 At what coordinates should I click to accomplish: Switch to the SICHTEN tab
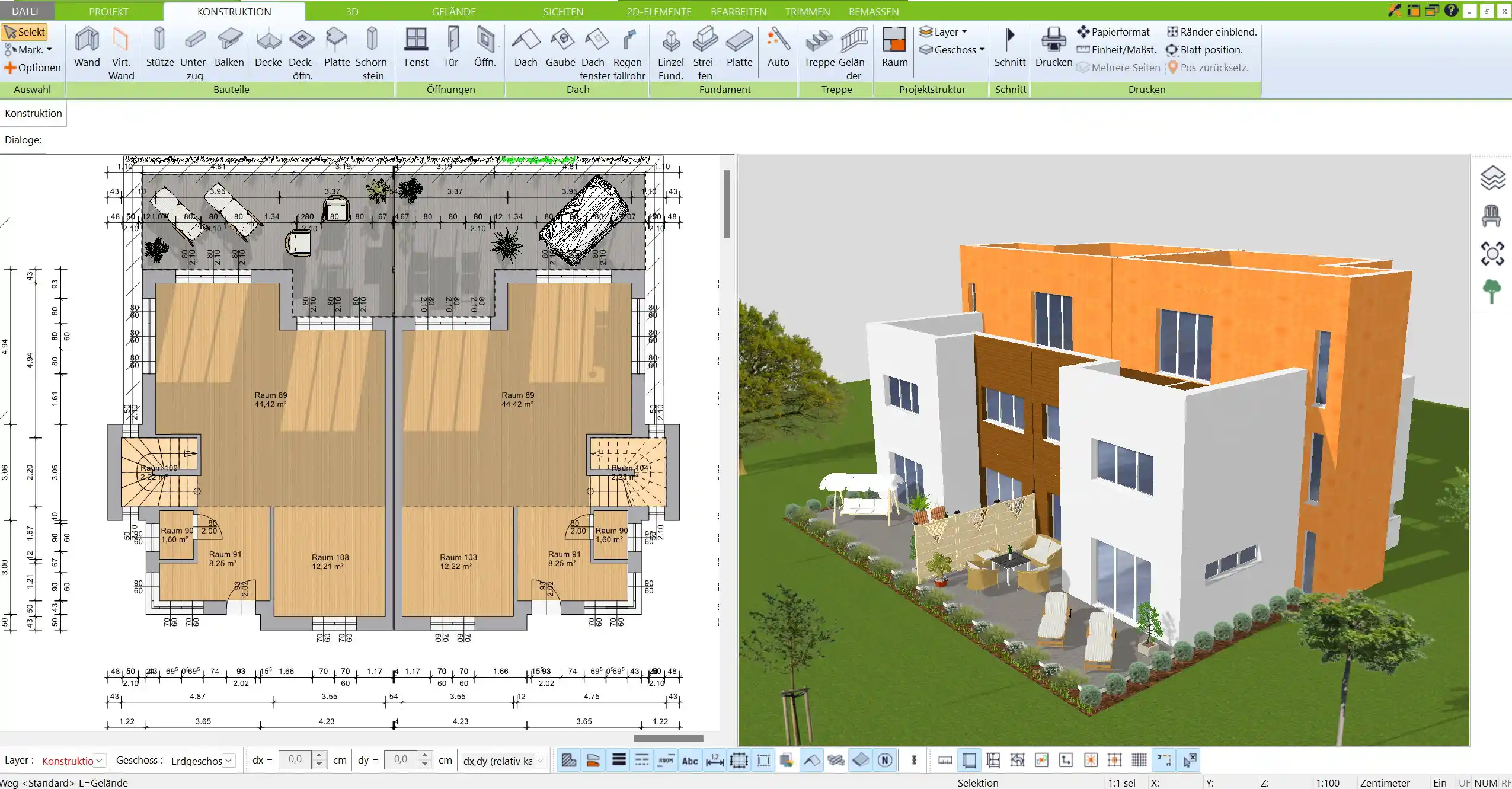(x=563, y=11)
